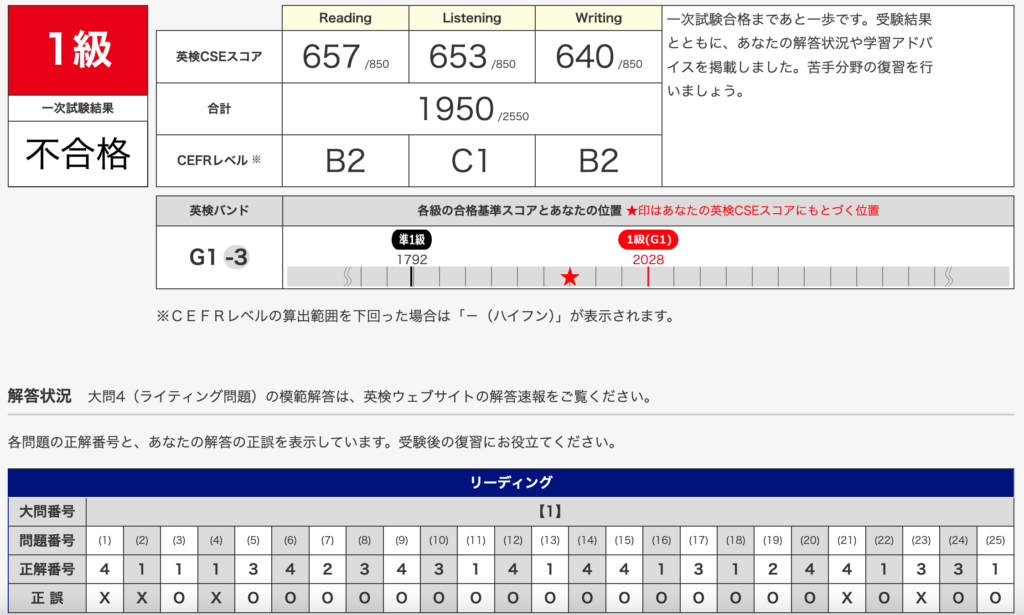
Task: Click the black 1792 threshold line on scale
Action: [x=411, y=277]
